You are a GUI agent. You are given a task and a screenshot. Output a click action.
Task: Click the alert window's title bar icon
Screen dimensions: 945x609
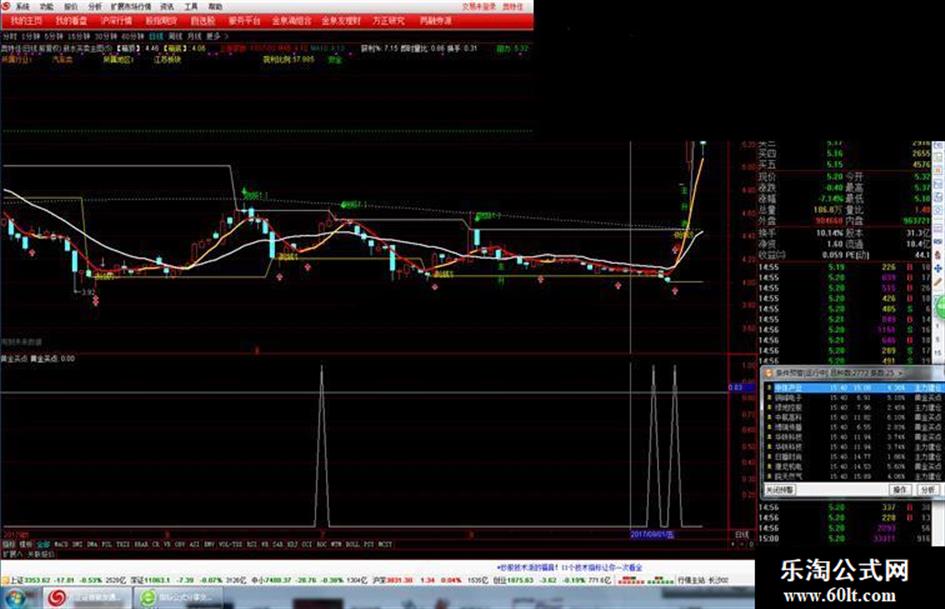pos(768,373)
